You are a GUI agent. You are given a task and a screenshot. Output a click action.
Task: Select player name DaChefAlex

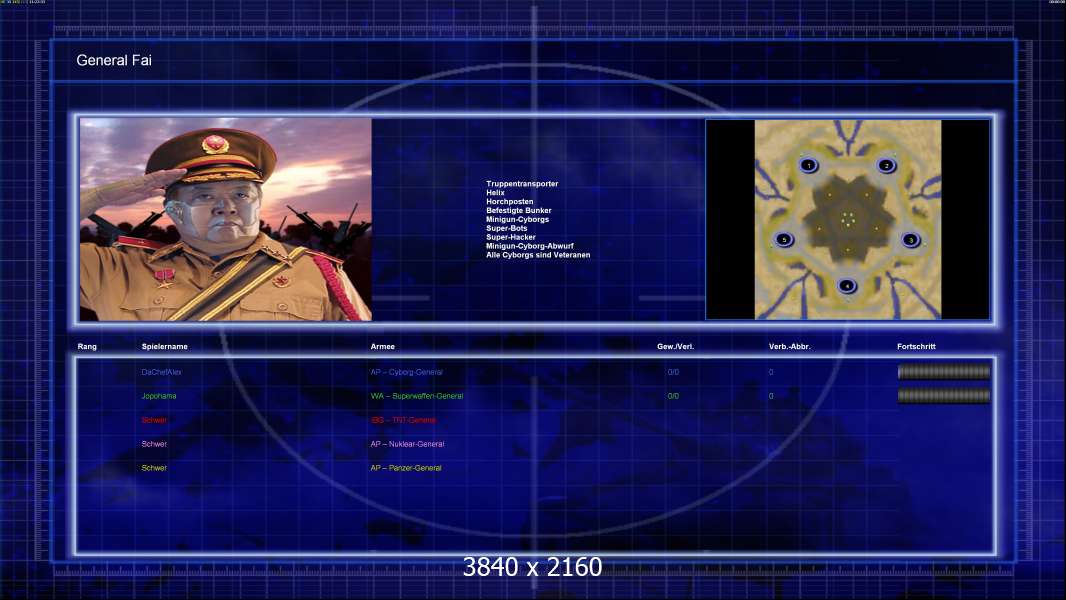161,372
